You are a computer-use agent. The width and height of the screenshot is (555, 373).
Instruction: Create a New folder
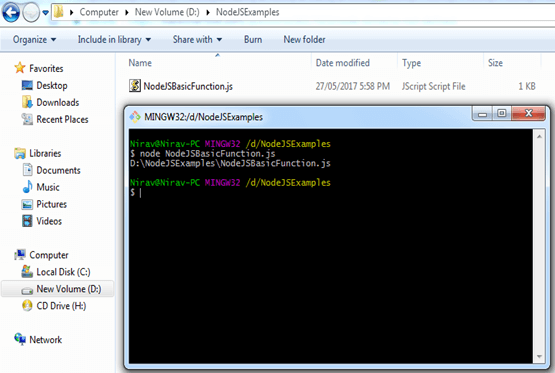coord(304,40)
